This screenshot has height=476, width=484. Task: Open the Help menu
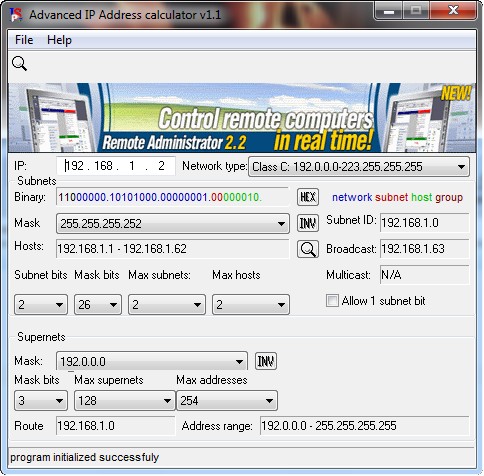pos(59,40)
